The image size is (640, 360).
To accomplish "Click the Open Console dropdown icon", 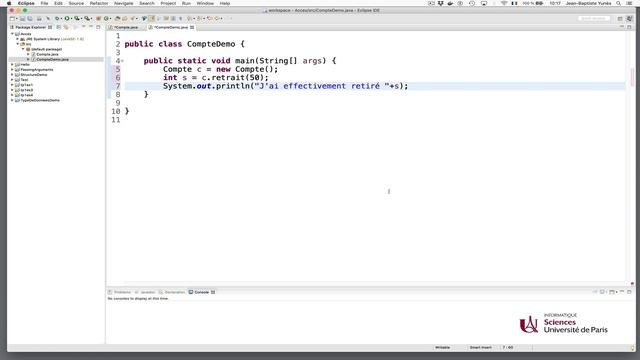I will click(x=611, y=292).
